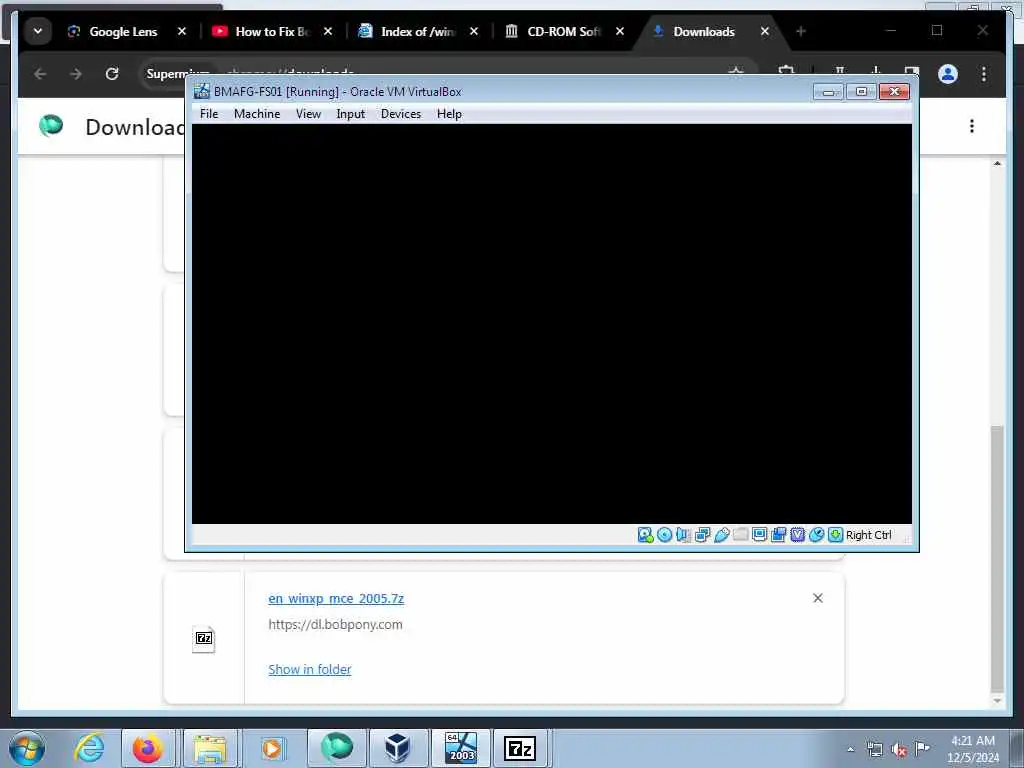Open the Windows Start button
The image size is (1024, 768).
click(27, 748)
